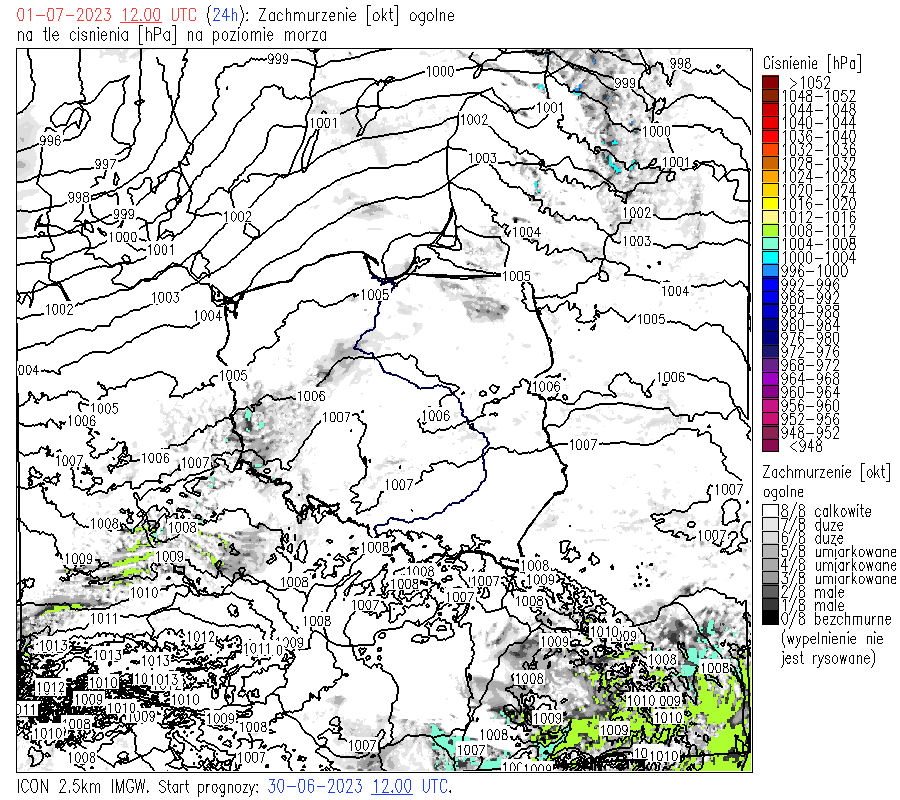
Task: Click the 960-964 hPa magenta-purple swatch
Action: point(770,393)
